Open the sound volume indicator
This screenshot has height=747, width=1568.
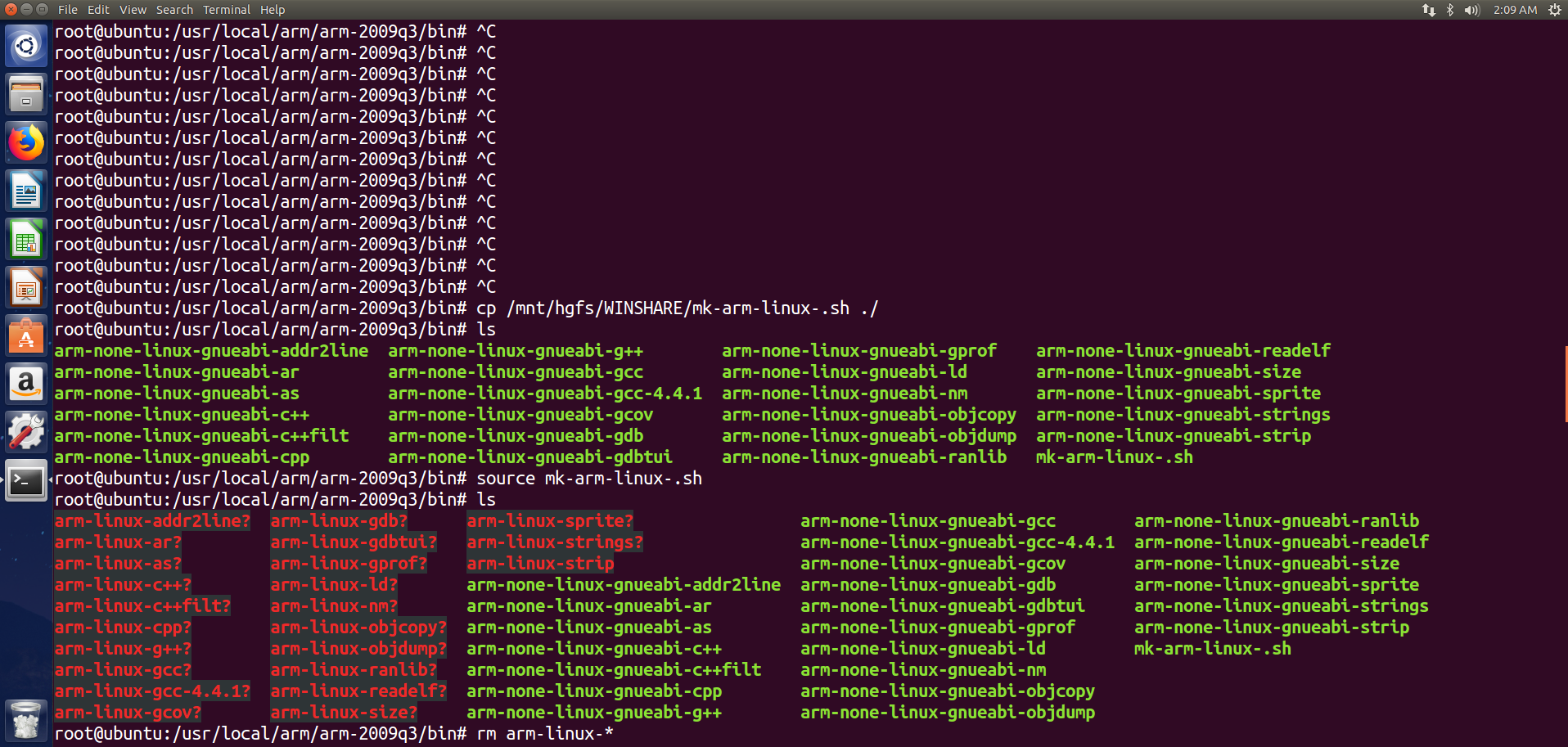pos(1472,10)
